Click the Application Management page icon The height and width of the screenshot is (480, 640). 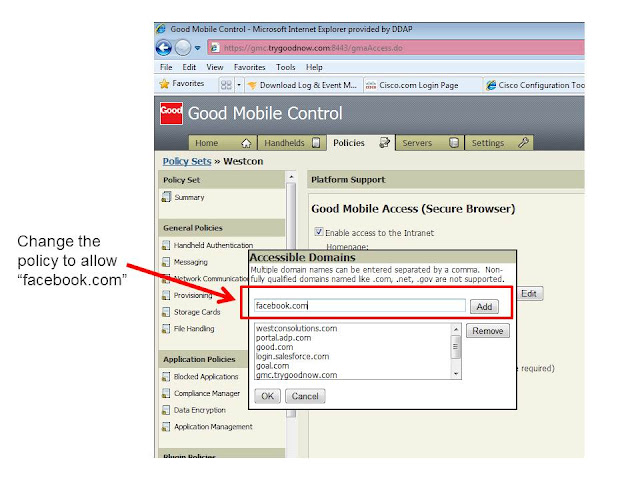pos(166,427)
